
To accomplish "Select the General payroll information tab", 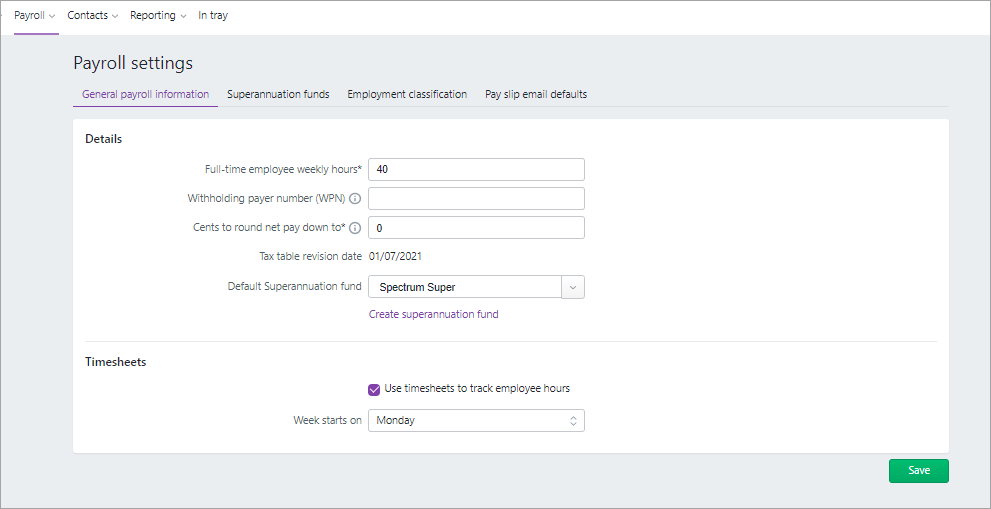I will click(x=145, y=95).
